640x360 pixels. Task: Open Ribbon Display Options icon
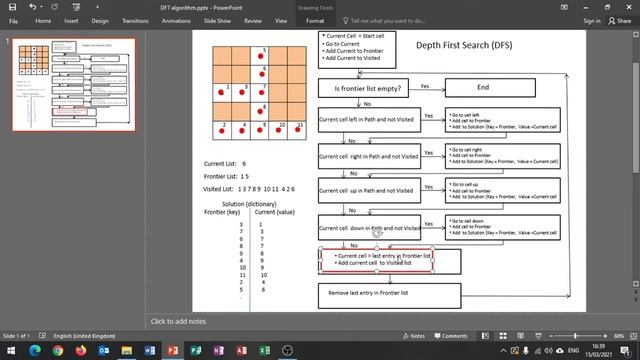point(564,7)
